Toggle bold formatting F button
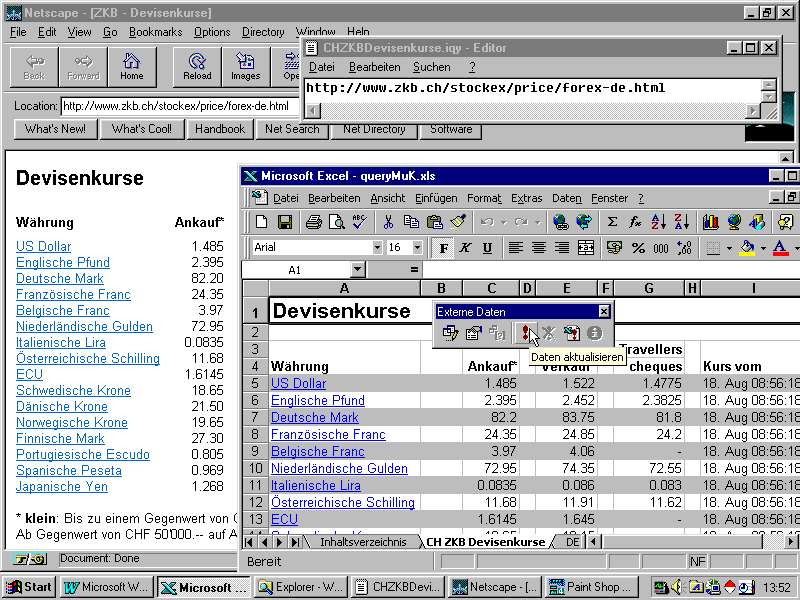800x600 pixels. pos(443,248)
